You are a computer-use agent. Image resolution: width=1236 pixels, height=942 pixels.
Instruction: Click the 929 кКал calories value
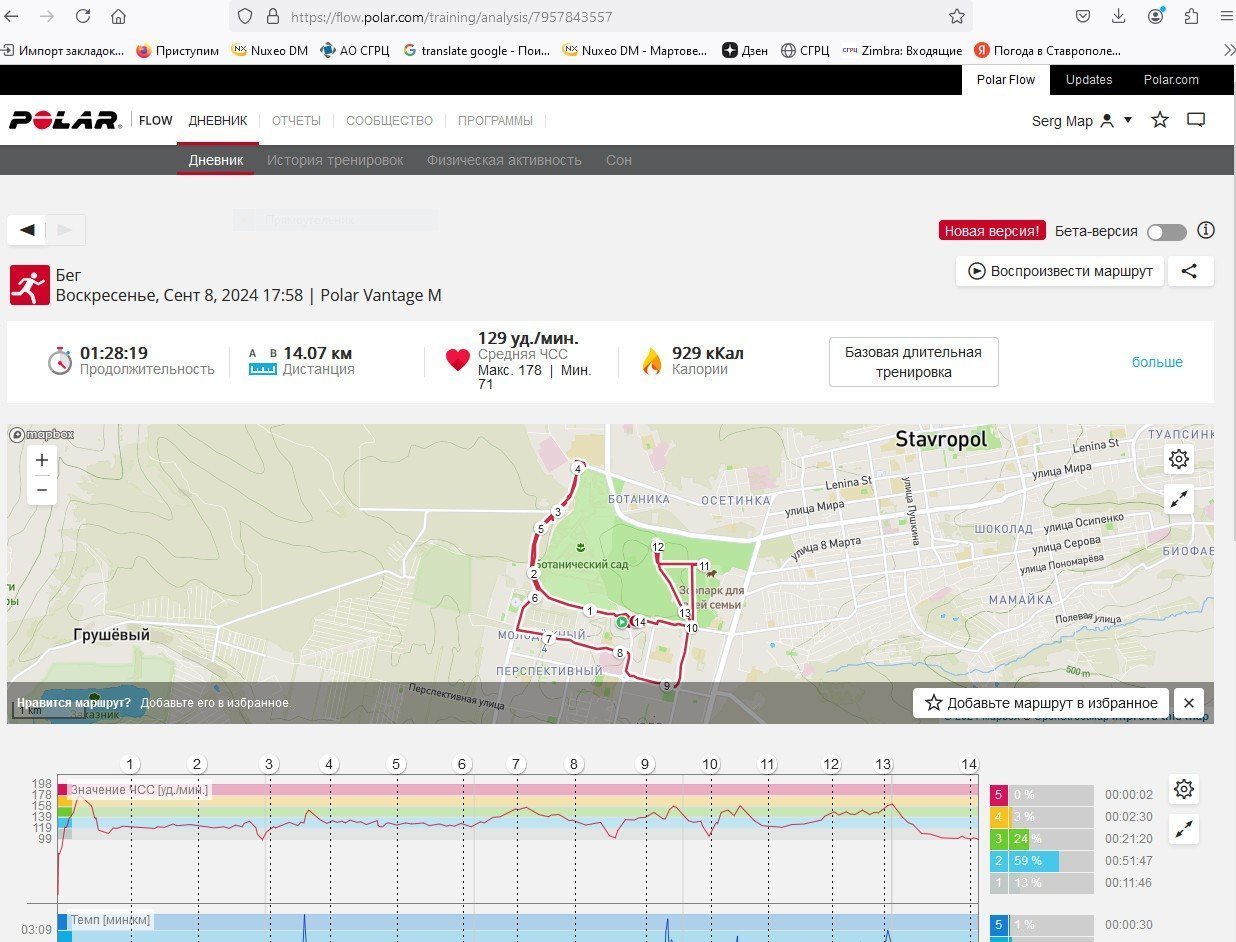click(707, 353)
